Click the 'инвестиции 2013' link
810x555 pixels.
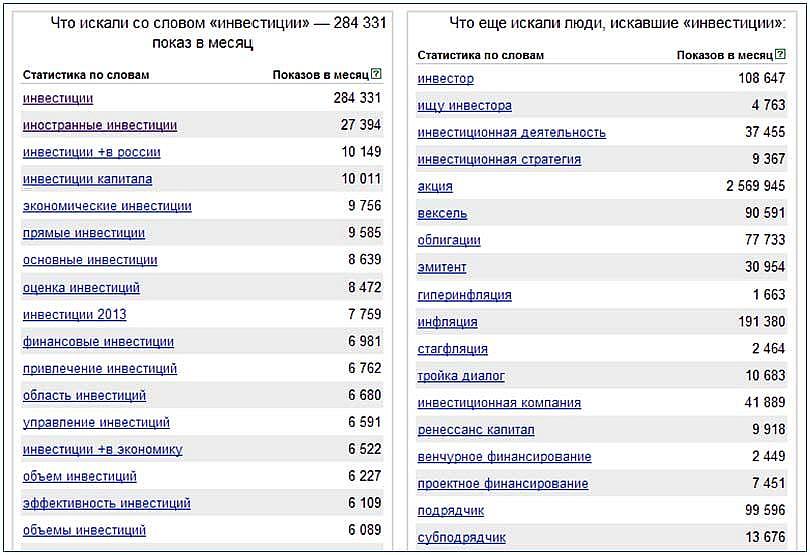75,314
